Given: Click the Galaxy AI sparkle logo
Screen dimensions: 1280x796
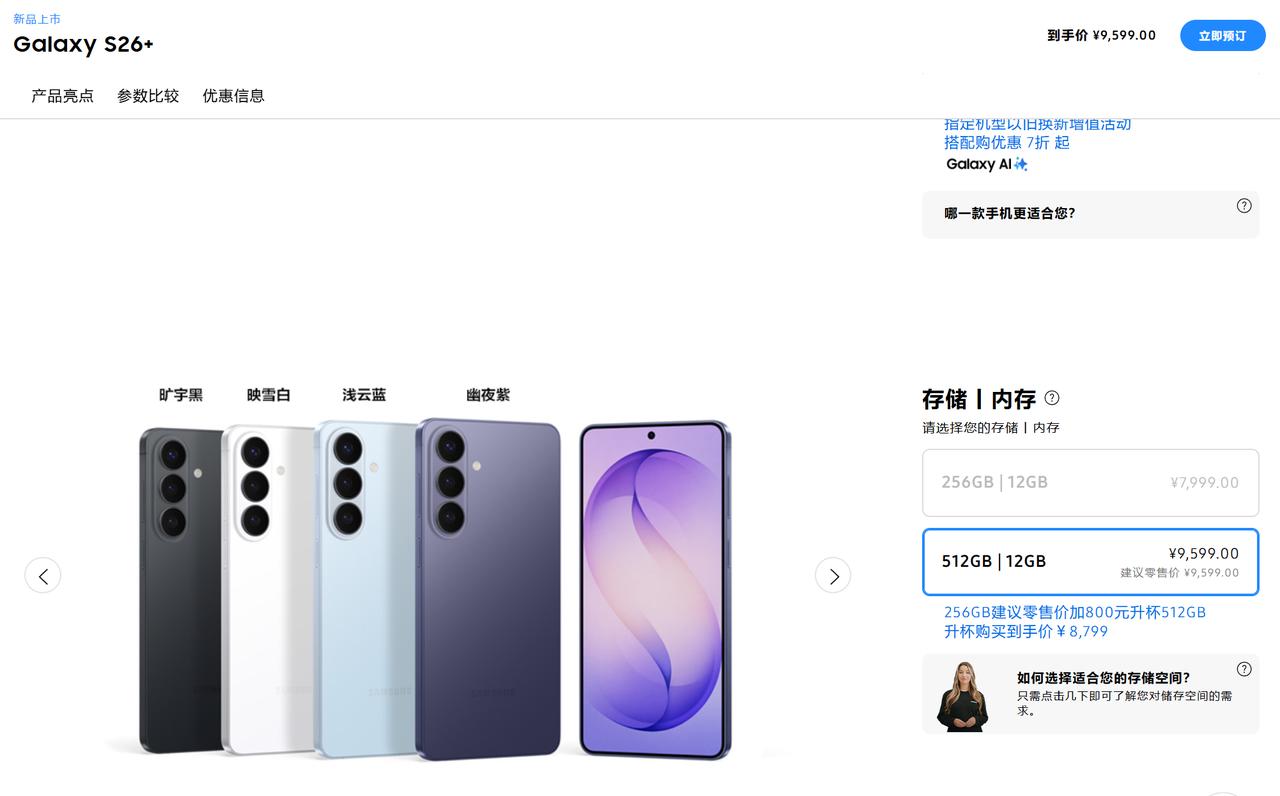Looking at the screenshot, I should [x=987, y=164].
